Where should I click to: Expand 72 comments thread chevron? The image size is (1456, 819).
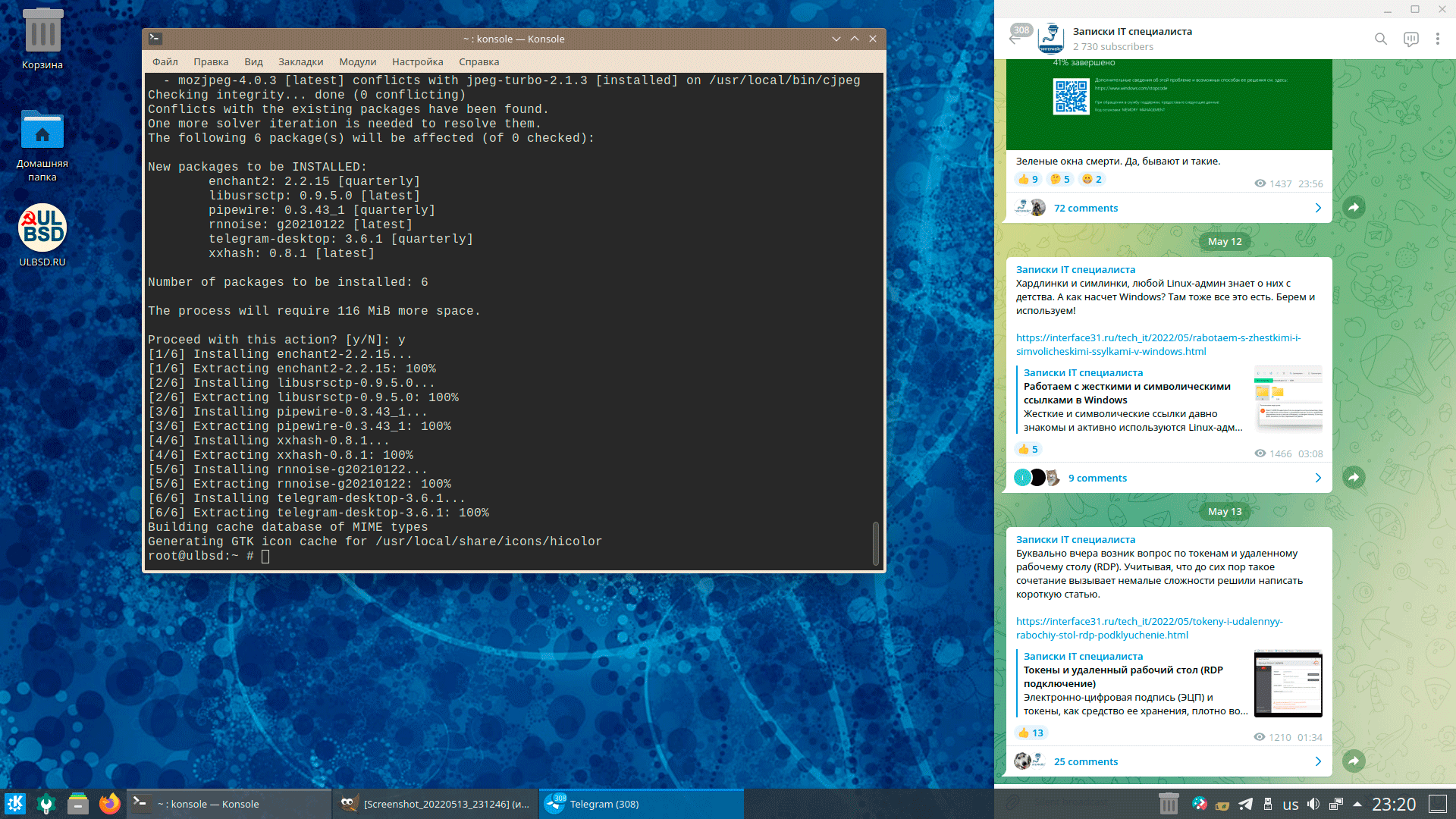coord(1318,208)
